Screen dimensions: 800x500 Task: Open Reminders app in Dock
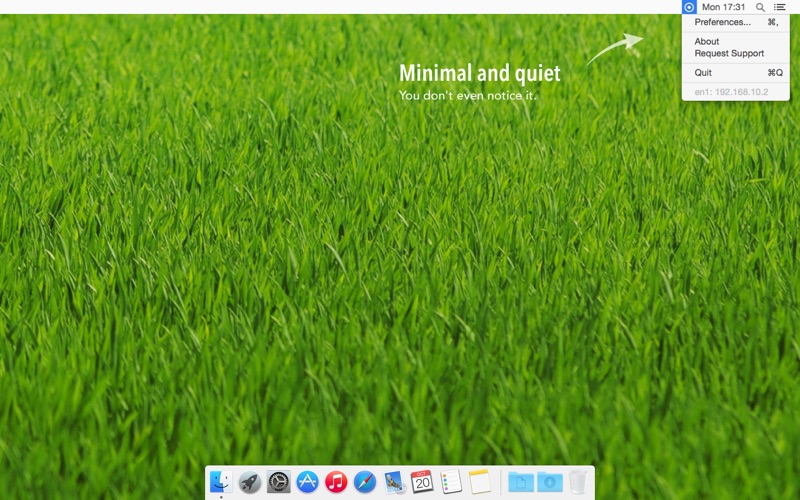click(x=451, y=482)
